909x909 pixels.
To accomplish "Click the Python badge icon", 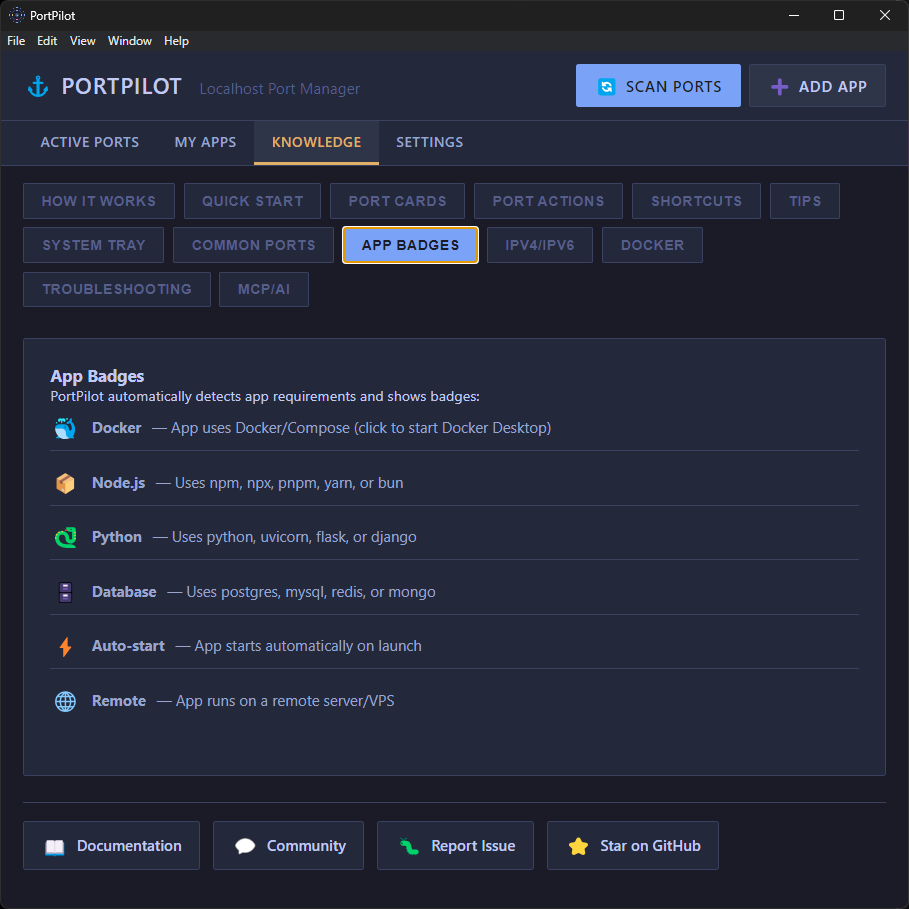I will point(65,537).
